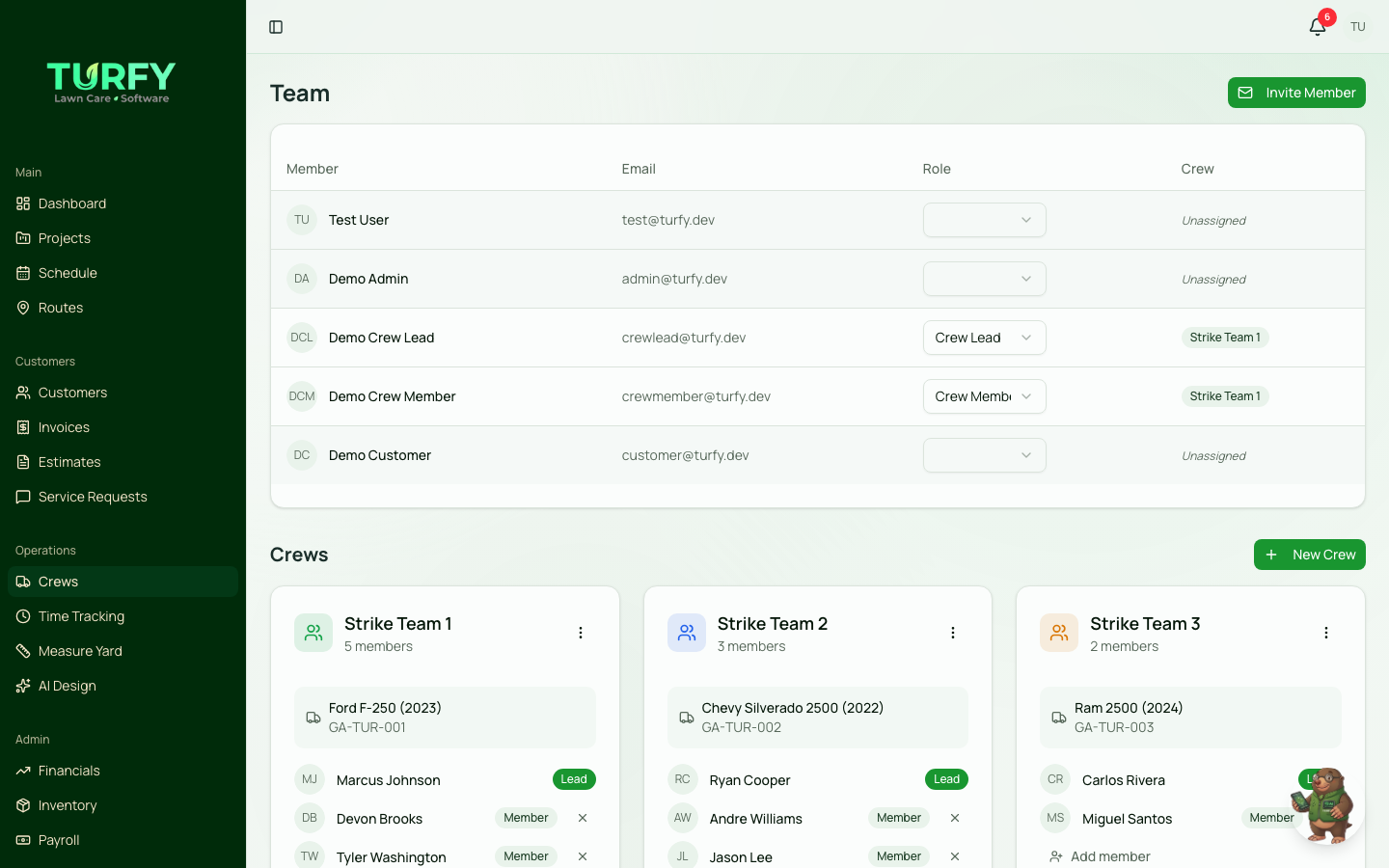Click the Demo Customer member name
This screenshot has height=868, width=1389.
click(380, 455)
